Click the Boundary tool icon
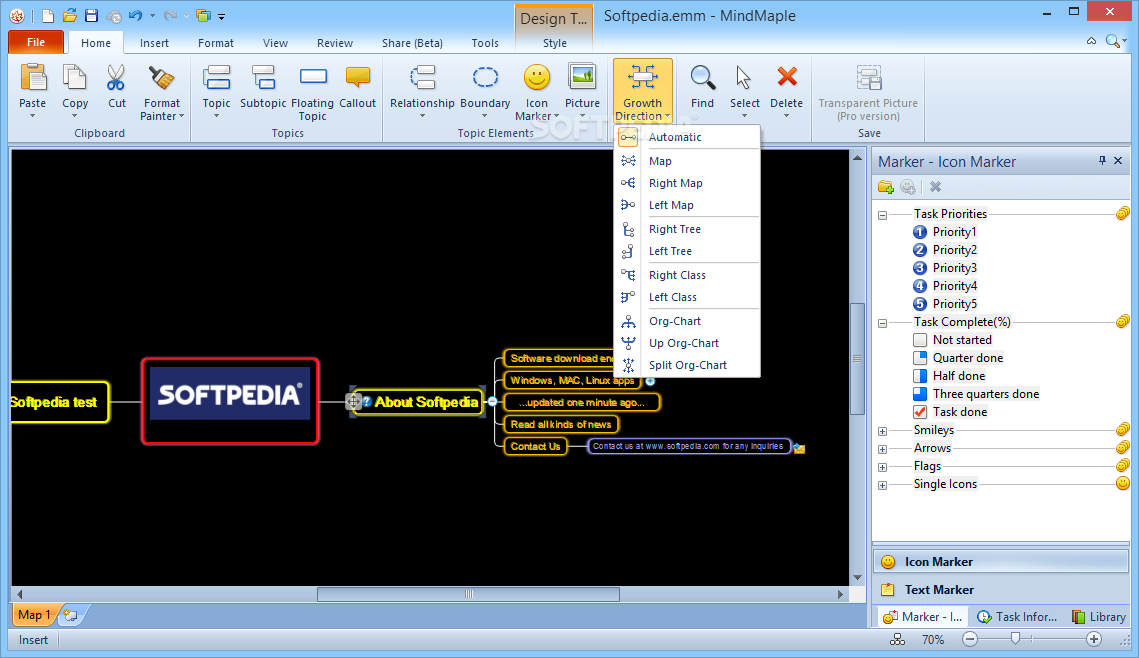The width and height of the screenshot is (1139, 658). [485, 78]
